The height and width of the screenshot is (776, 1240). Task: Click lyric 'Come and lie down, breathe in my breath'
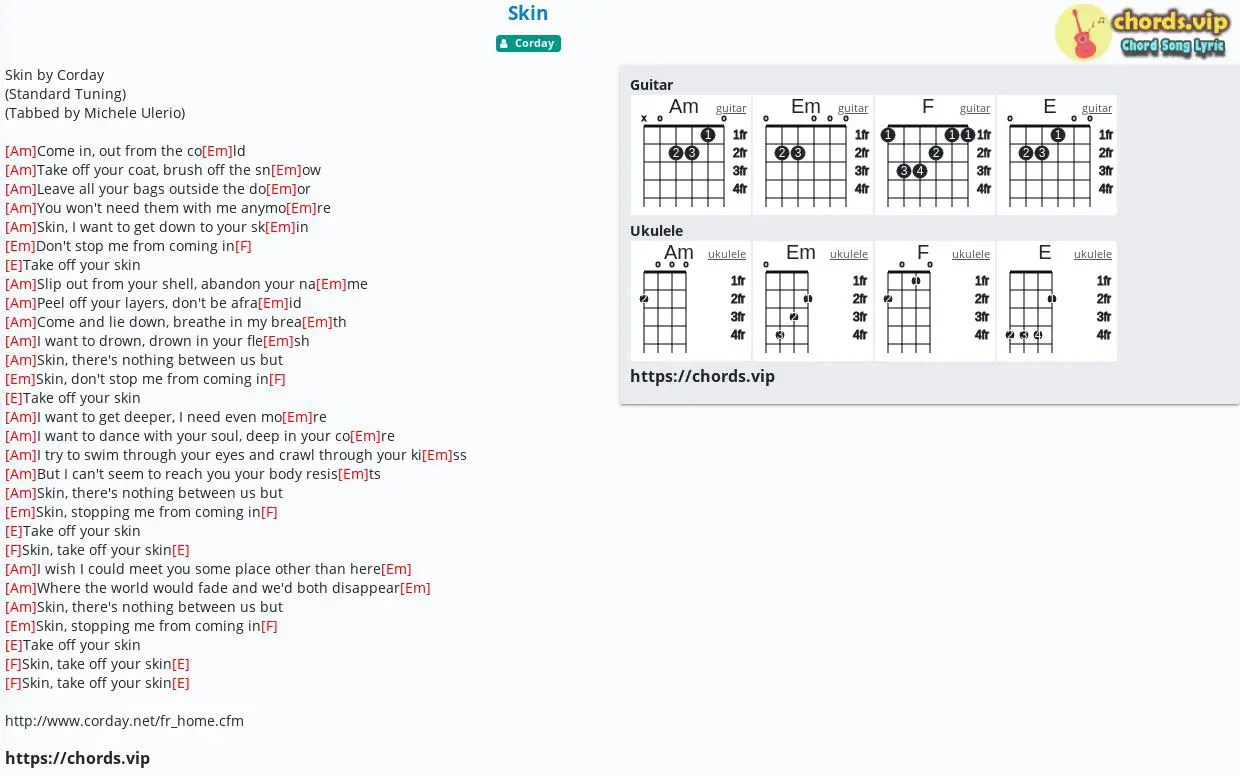coord(176,322)
